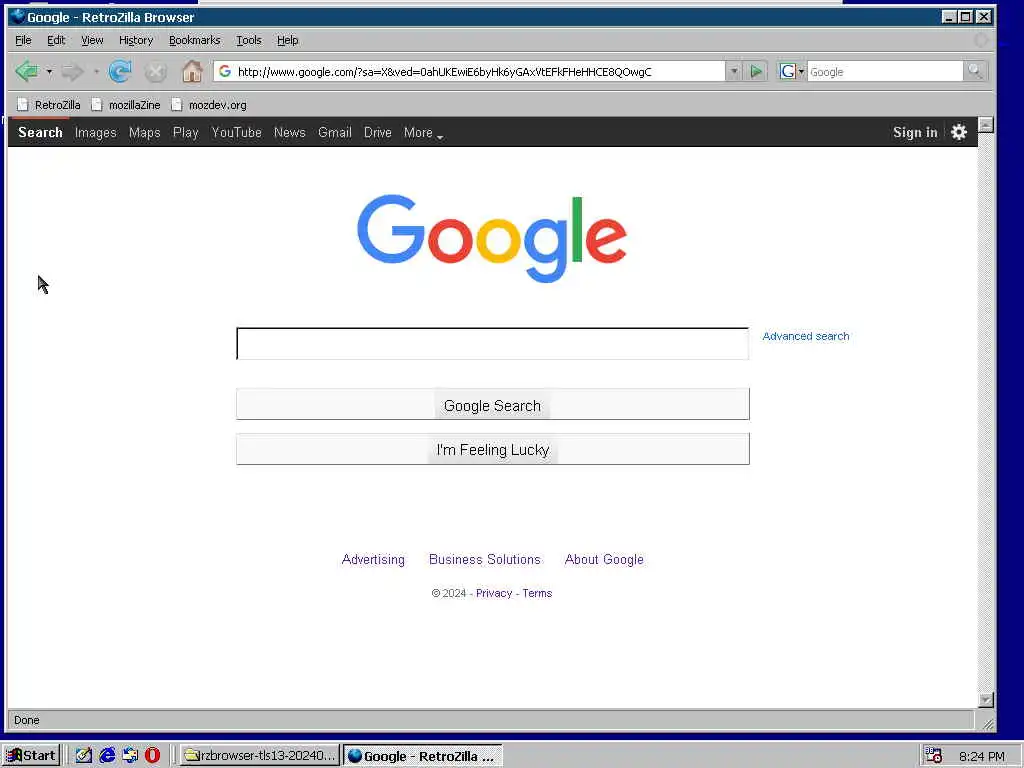Launch Opera from quick launch
1024x768 pixels.
152,756
